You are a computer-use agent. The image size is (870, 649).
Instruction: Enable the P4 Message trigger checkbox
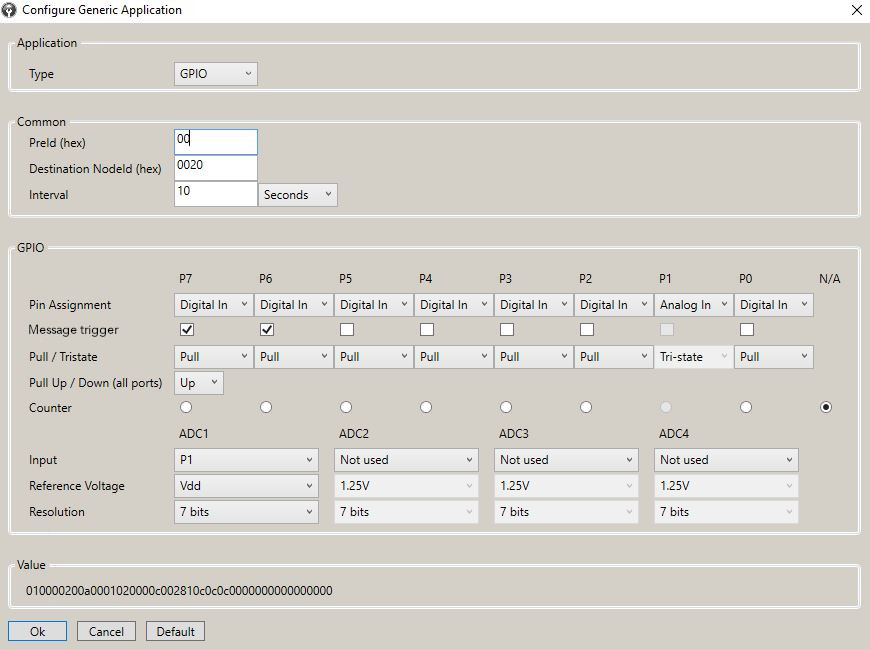(x=427, y=329)
